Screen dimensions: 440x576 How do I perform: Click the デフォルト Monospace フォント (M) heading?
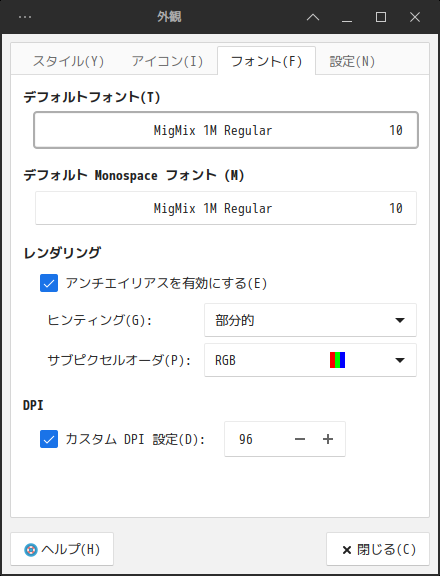[134, 175]
